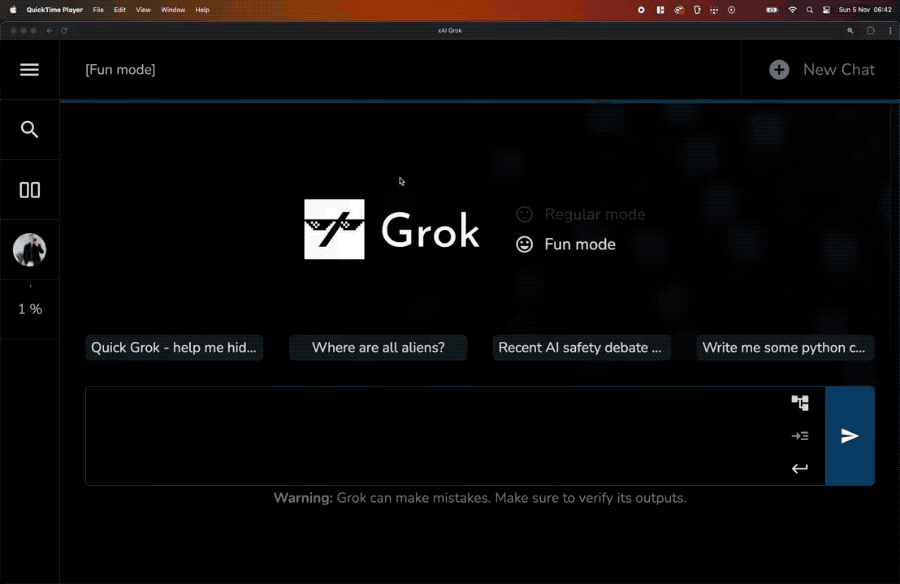The image size is (900, 584).
Task: Click the search magnifier in the sidebar
Action: pyautogui.click(x=29, y=129)
